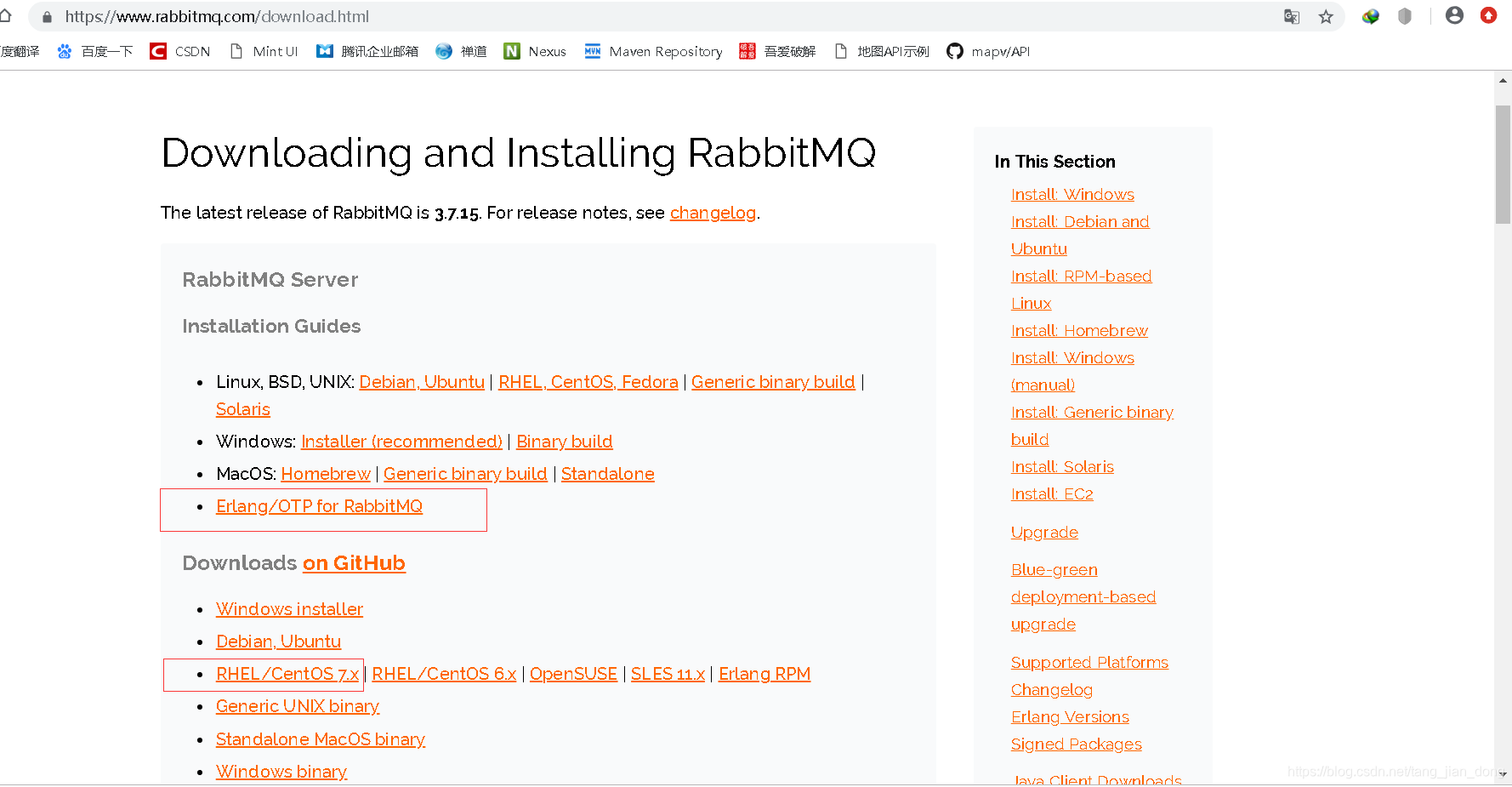The width and height of the screenshot is (1512, 787).
Task: Open sidebar Changelog link
Action: pos(1052,690)
